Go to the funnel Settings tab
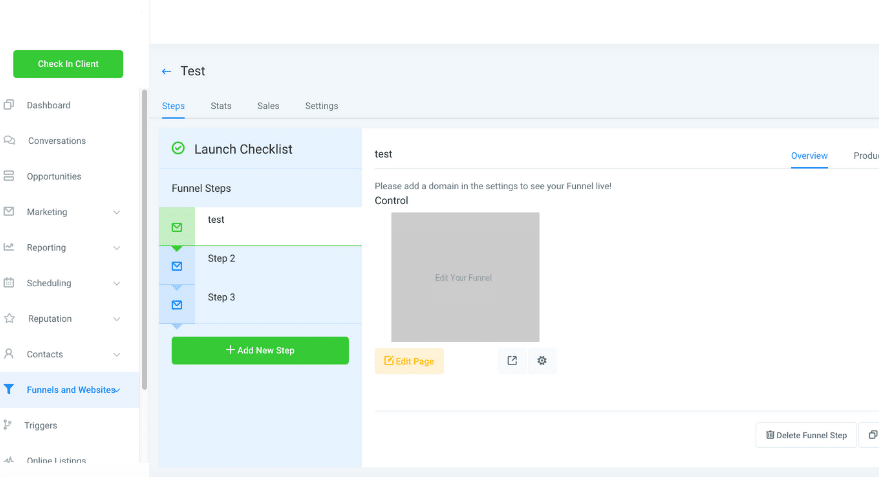This screenshot has width=879, height=477. pos(321,106)
